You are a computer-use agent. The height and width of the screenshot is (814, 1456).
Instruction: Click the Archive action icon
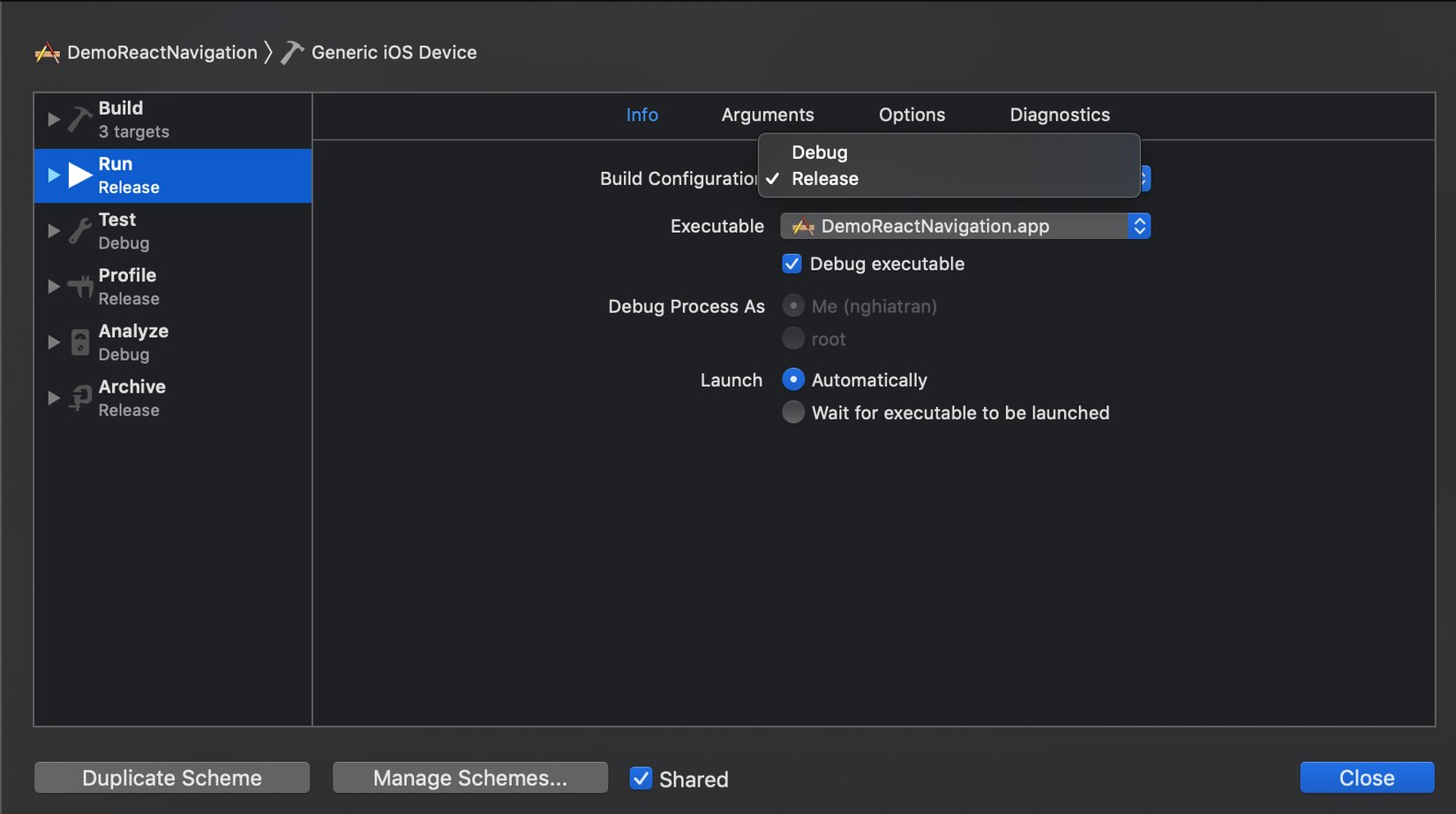click(x=79, y=398)
